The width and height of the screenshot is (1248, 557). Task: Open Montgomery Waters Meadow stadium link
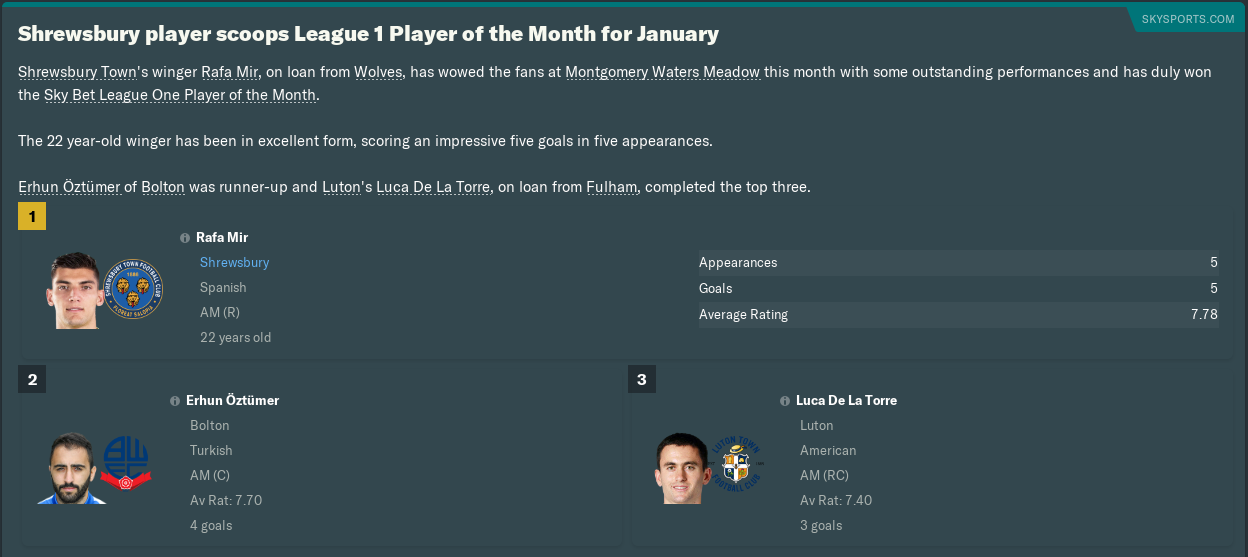tap(662, 72)
